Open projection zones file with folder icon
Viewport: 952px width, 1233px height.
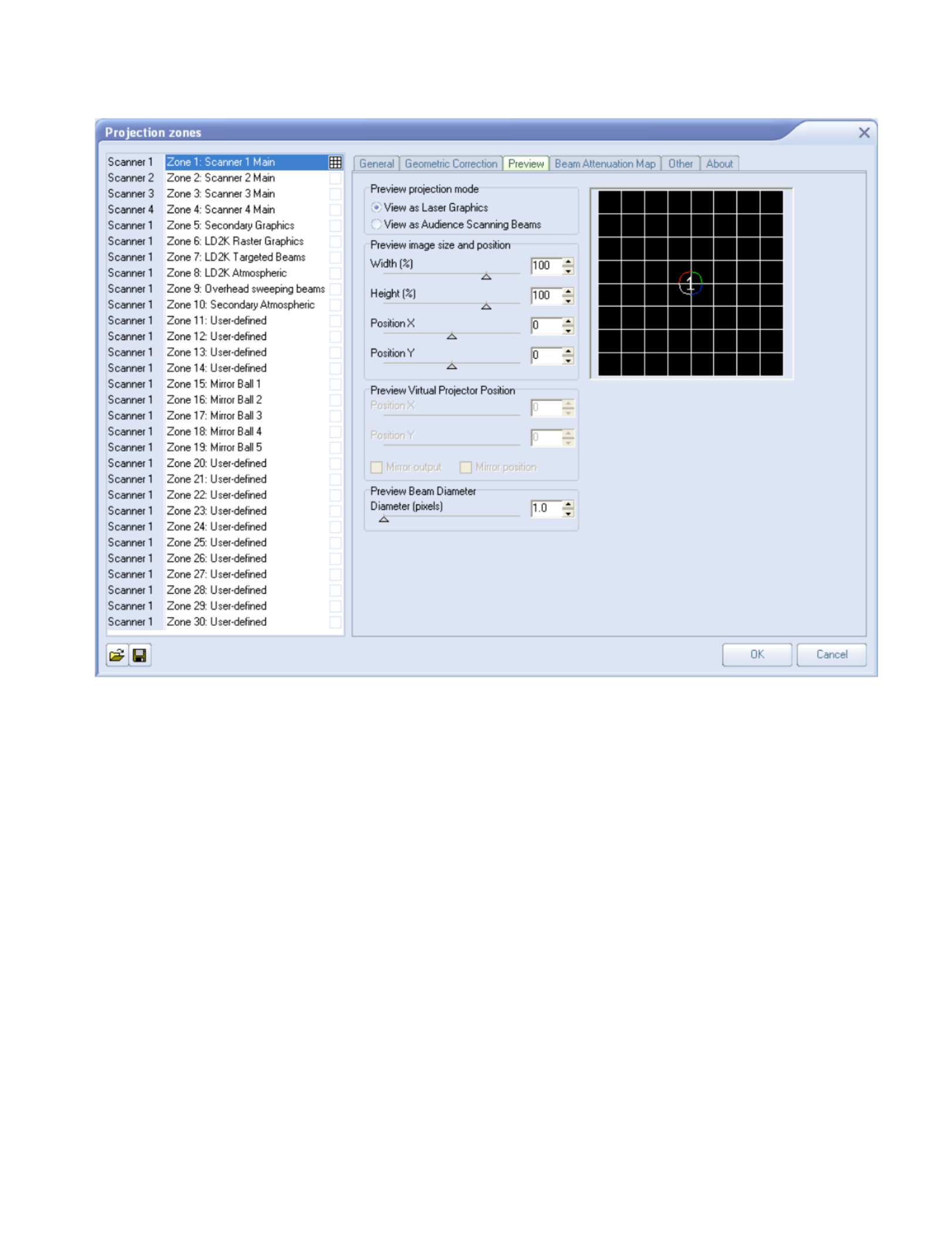click(x=117, y=655)
